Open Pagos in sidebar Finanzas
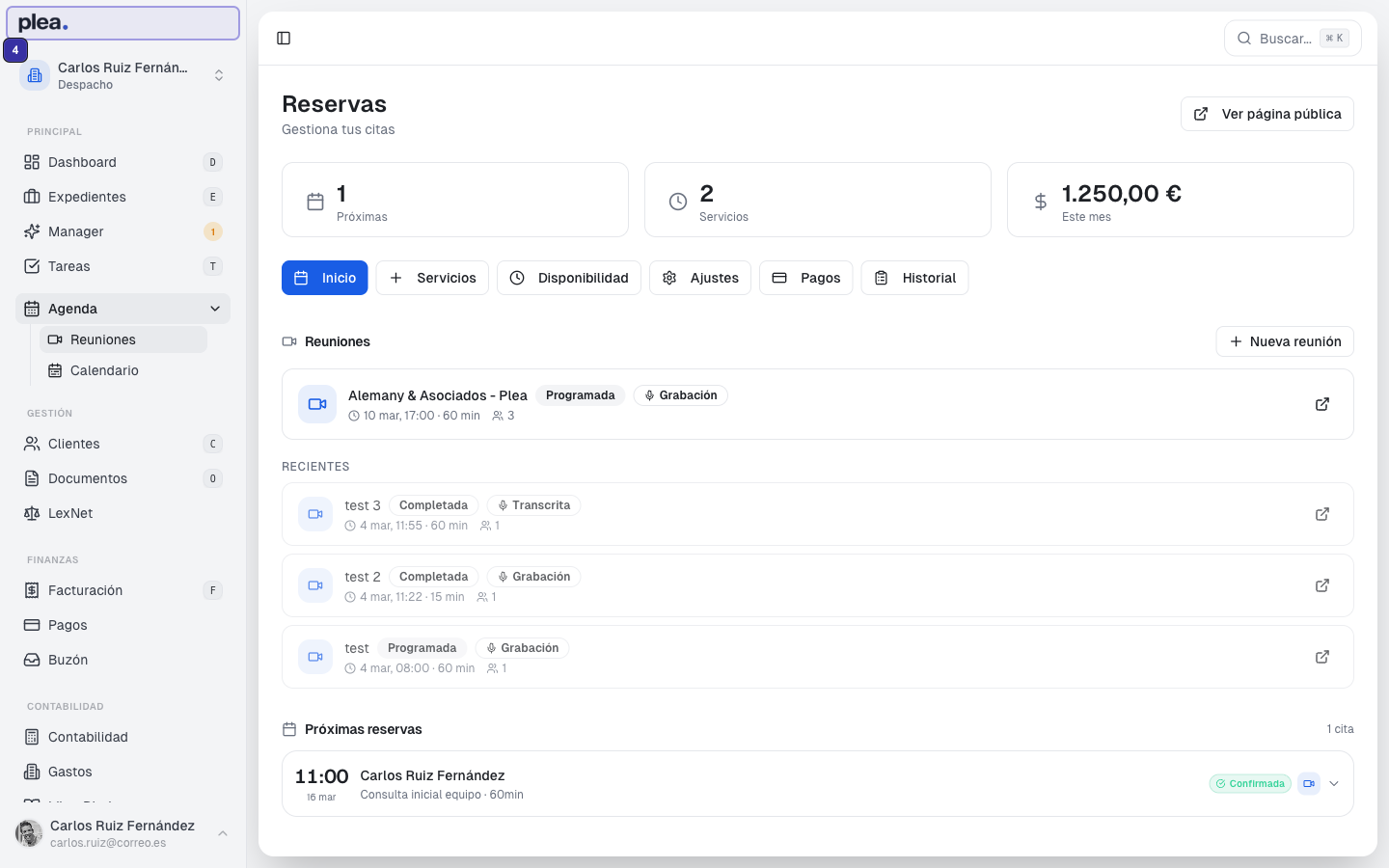Image resolution: width=1389 pixels, height=868 pixels. point(123,625)
